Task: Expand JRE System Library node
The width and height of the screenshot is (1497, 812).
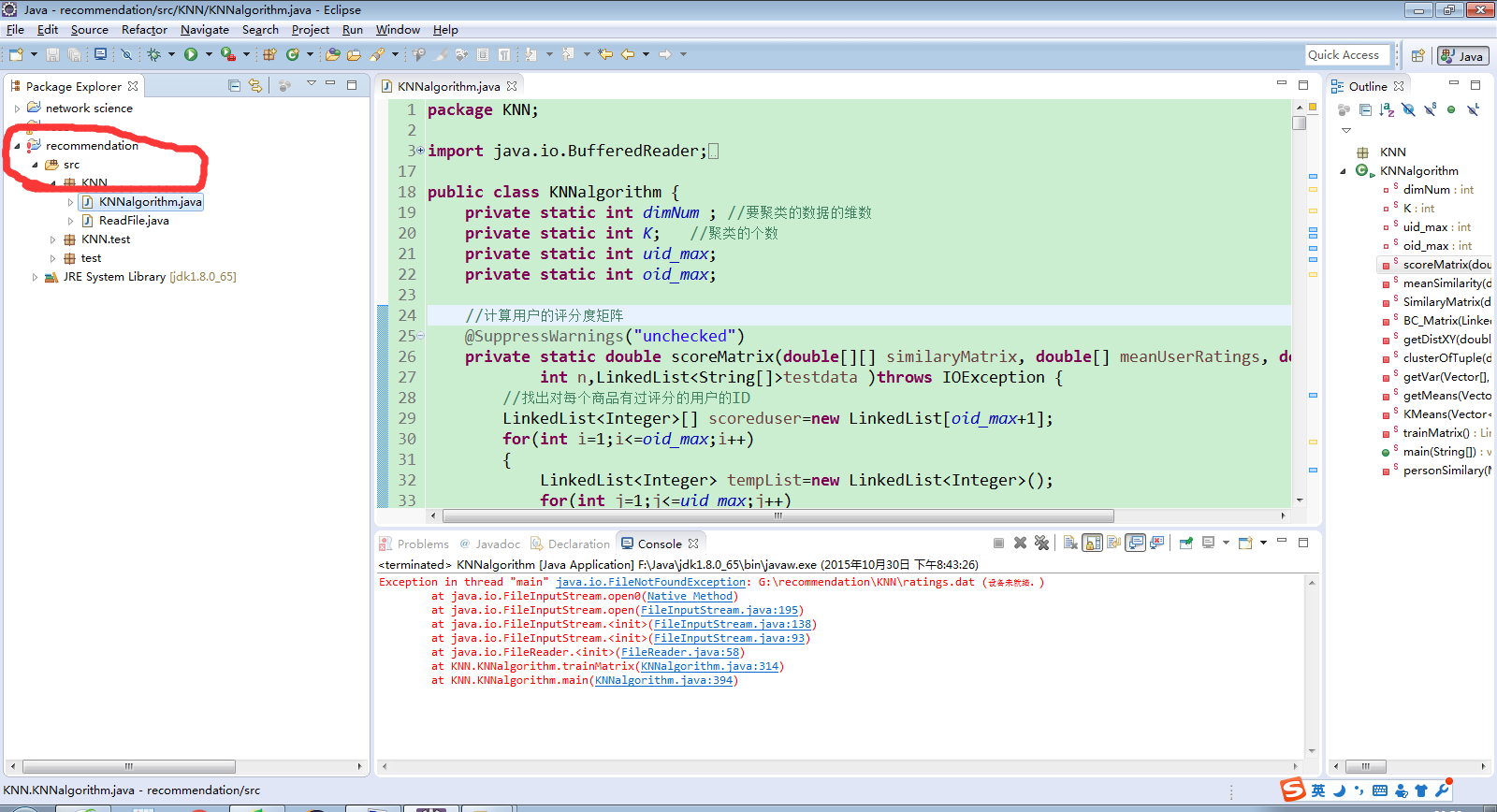Action: coord(35,277)
